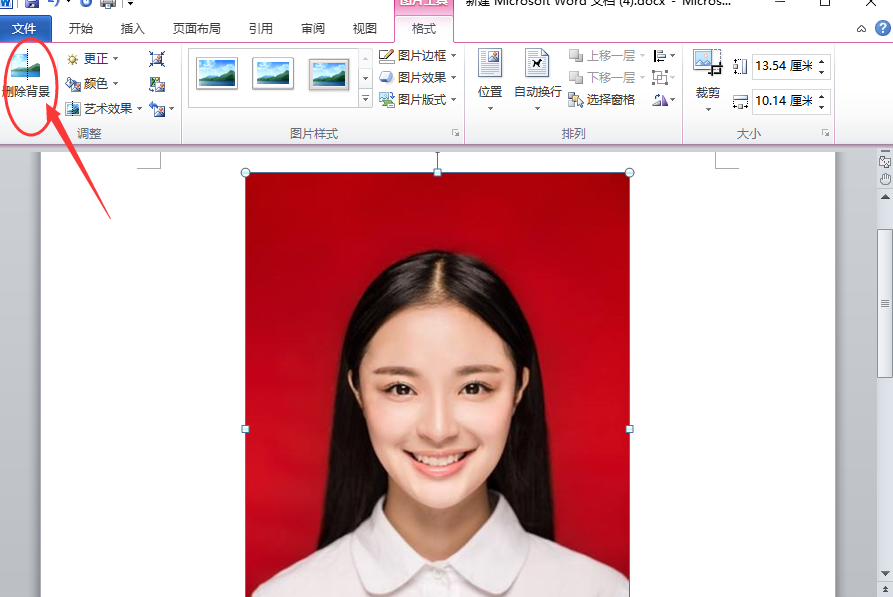Open the Customize Quick Access Toolbar dropdown
This screenshot has width=893, height=597.
point(130,3)
